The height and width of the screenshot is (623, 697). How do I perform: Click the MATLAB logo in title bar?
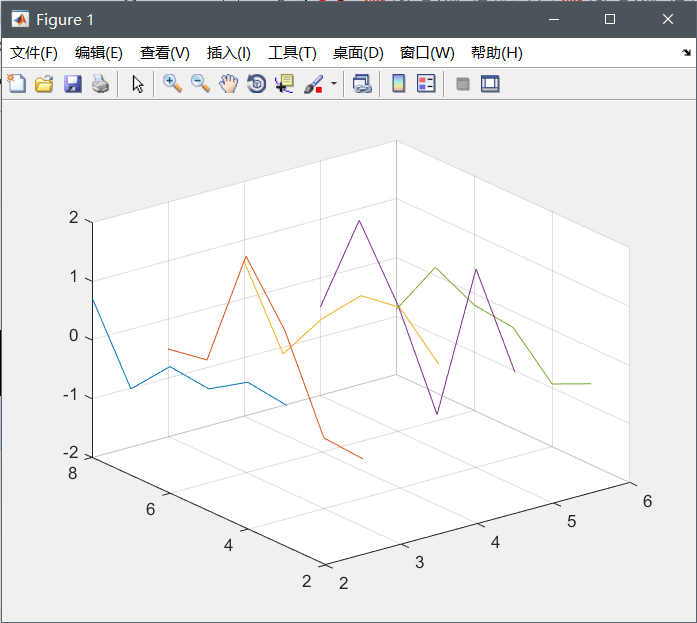(x=20, y=20)
